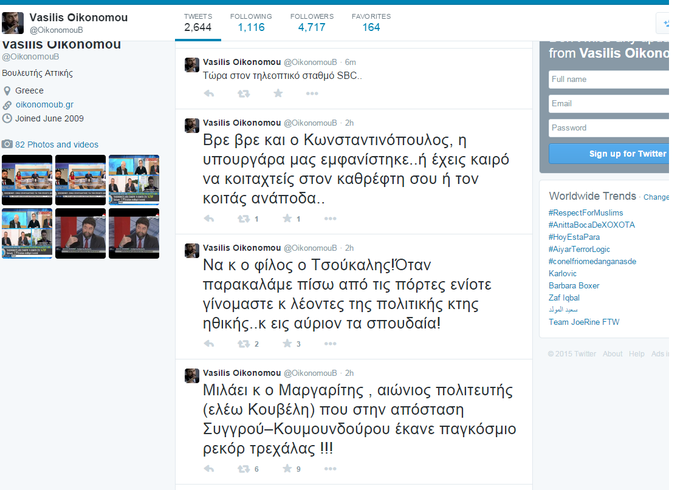The width and height of the screenshot is (700, 490).
Task: Click Vasilis Oikonomou name on SBC tweet
Action: (x=242, y=62)
